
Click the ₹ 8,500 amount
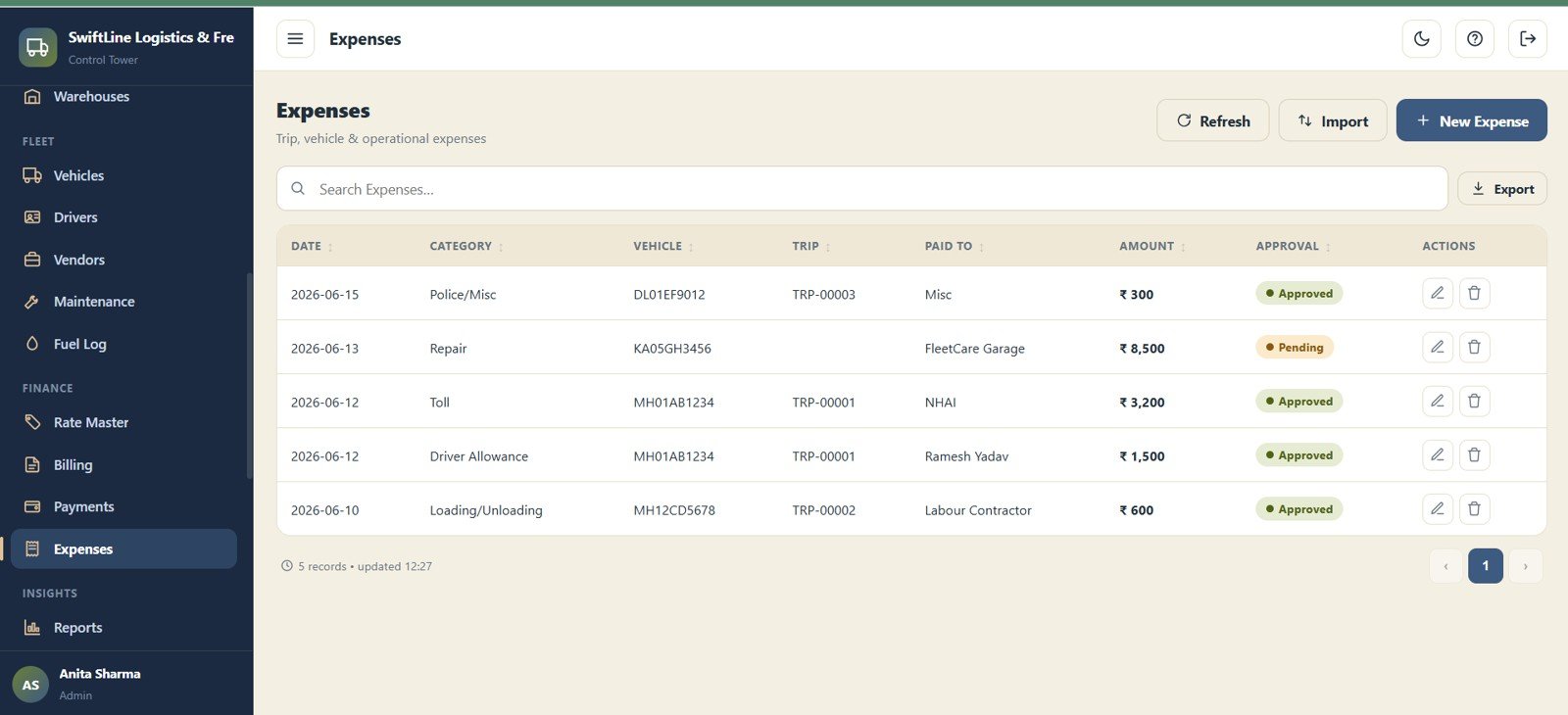click(1142, 348)
